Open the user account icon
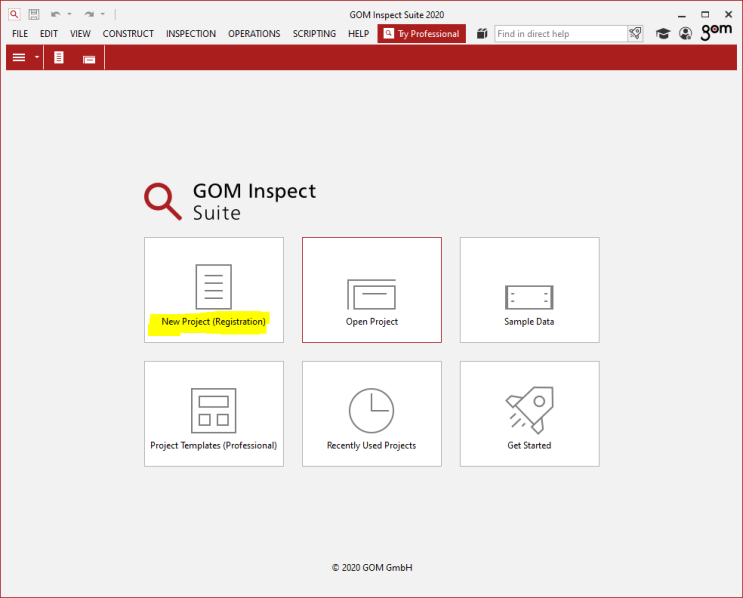This screenshot has height=598, width=743. pyautogui.click(x=685, y=34)
